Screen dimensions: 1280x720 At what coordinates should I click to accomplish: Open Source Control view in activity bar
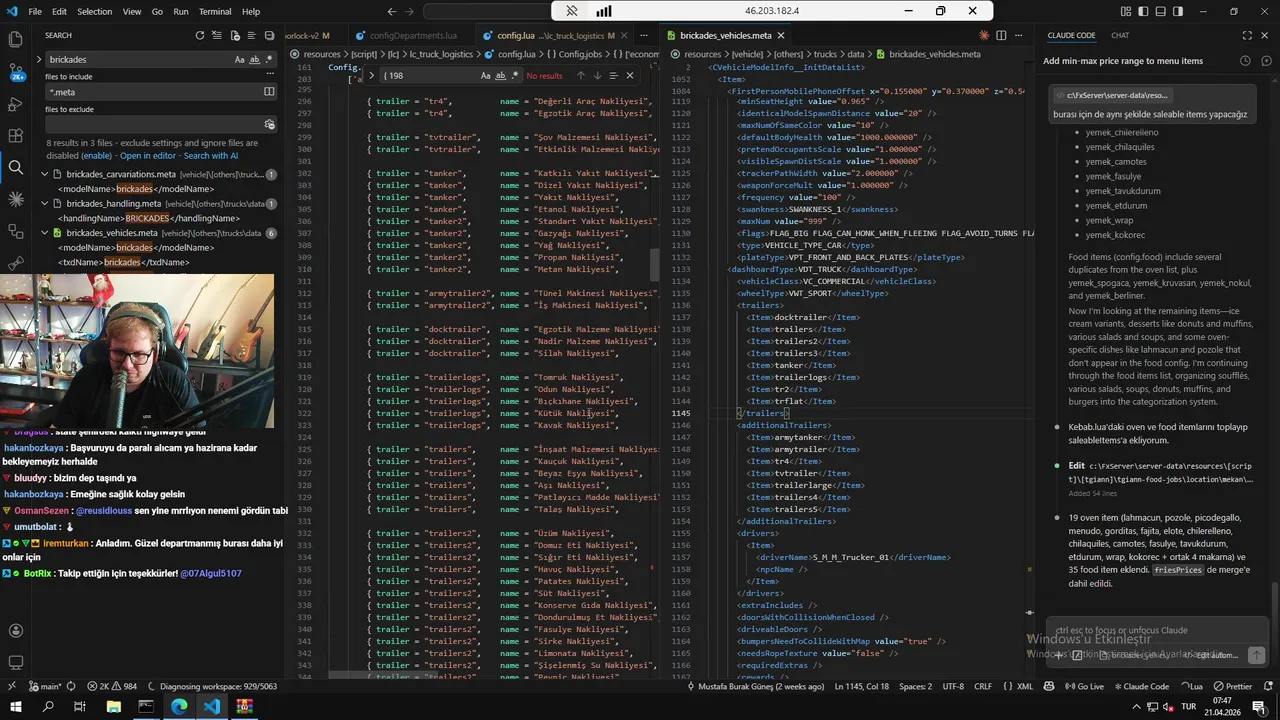tap(16, 72)
